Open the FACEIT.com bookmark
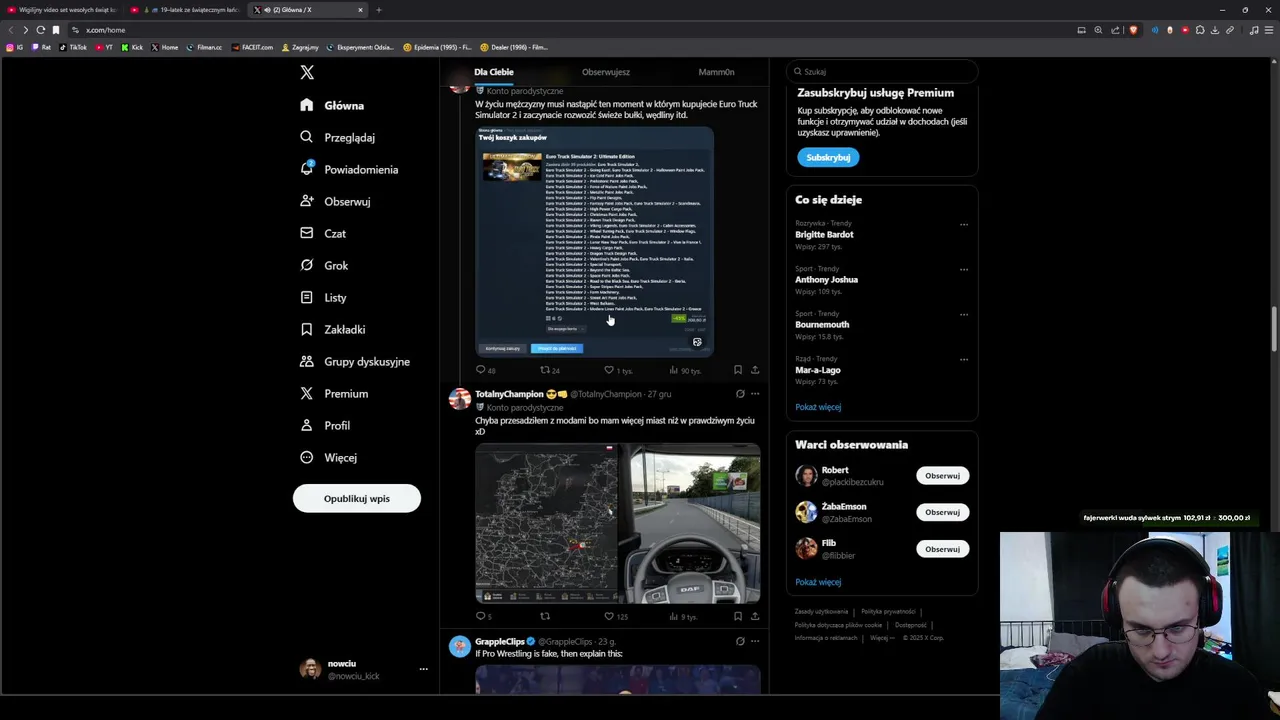Image resolution: width=1280 pixels, height=720 pixels. click(252, 47)
